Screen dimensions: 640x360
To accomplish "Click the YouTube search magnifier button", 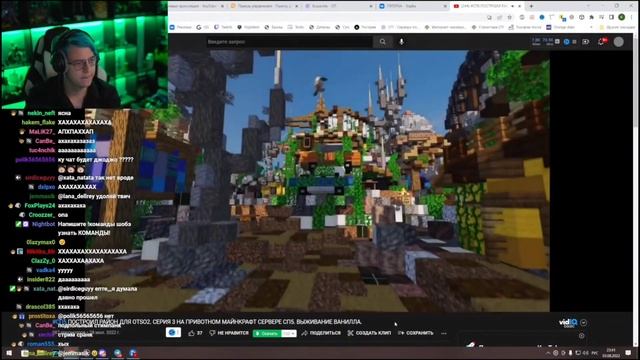I will [x=382, y=42].
